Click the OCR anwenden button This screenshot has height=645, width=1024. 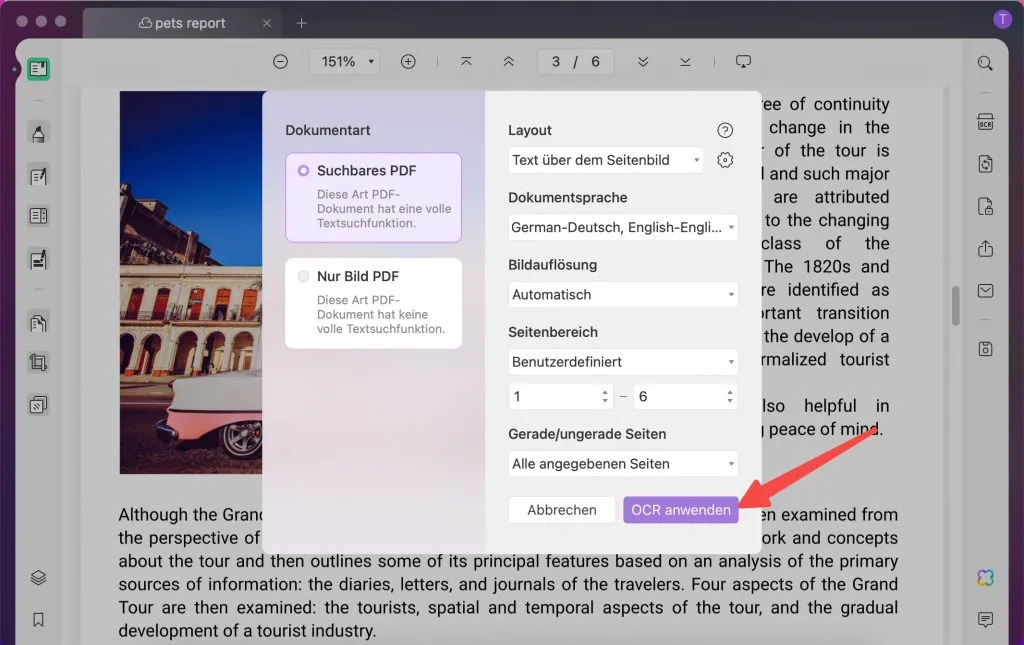click(x=680, y=510)
